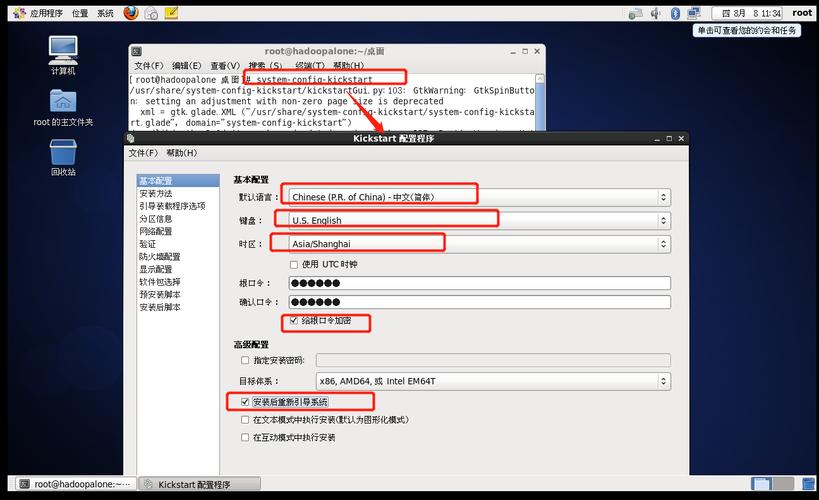Image resolution: width=819 pixels, height=500 pixels.
Task: Open the Bluetooth tray icon
Action: point(675,13)
